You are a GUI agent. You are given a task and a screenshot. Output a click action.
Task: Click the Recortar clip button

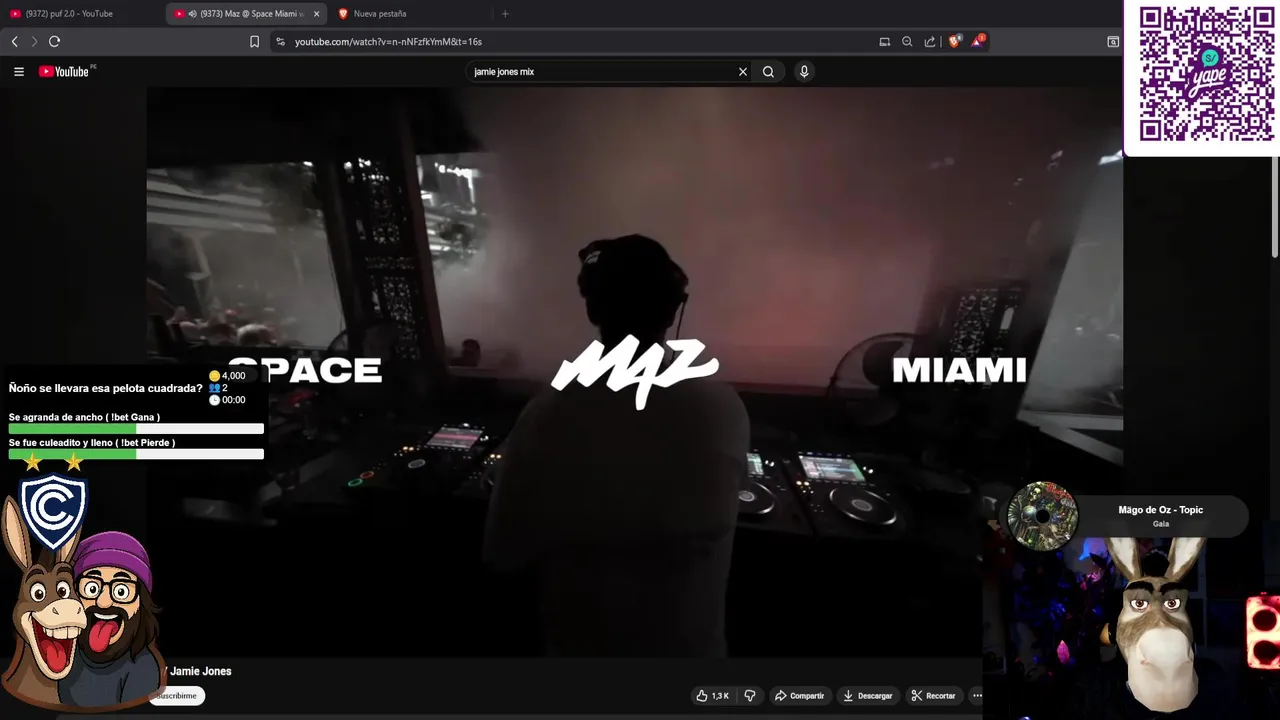[933, 696]
